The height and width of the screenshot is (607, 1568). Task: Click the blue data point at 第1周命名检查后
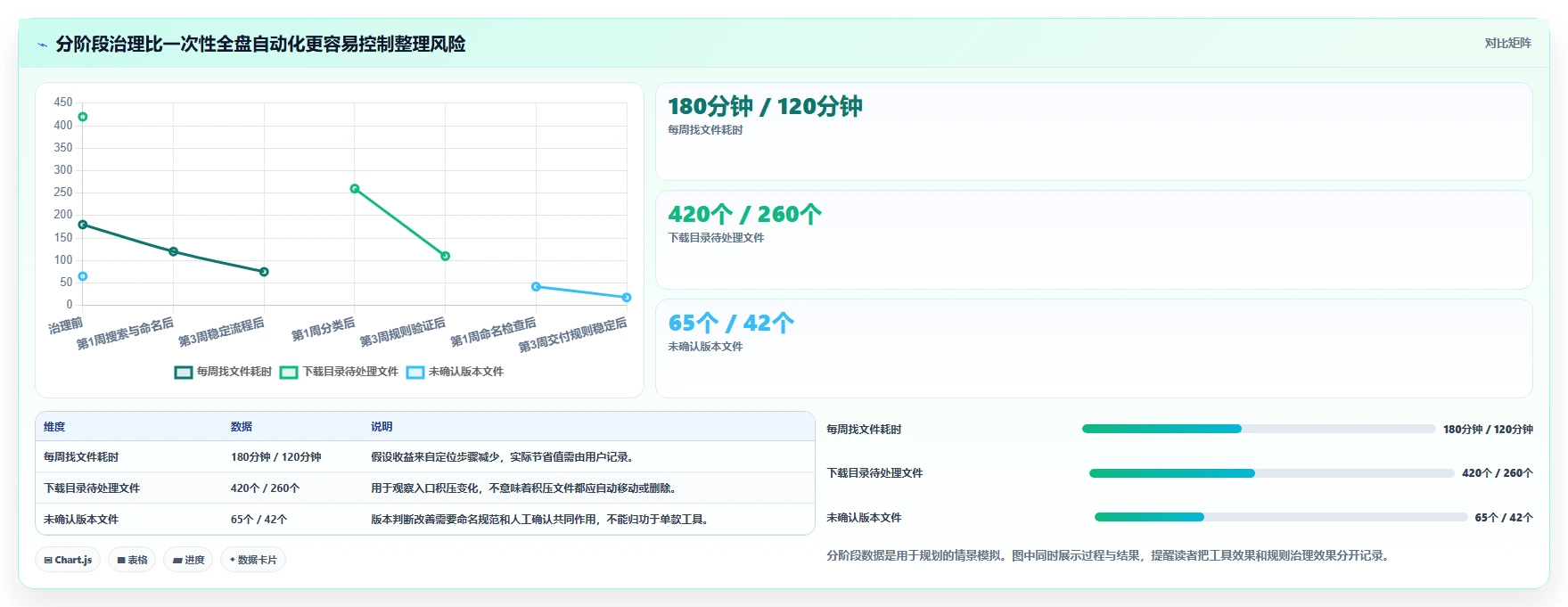pyautogui.click(x=536, y=287)
